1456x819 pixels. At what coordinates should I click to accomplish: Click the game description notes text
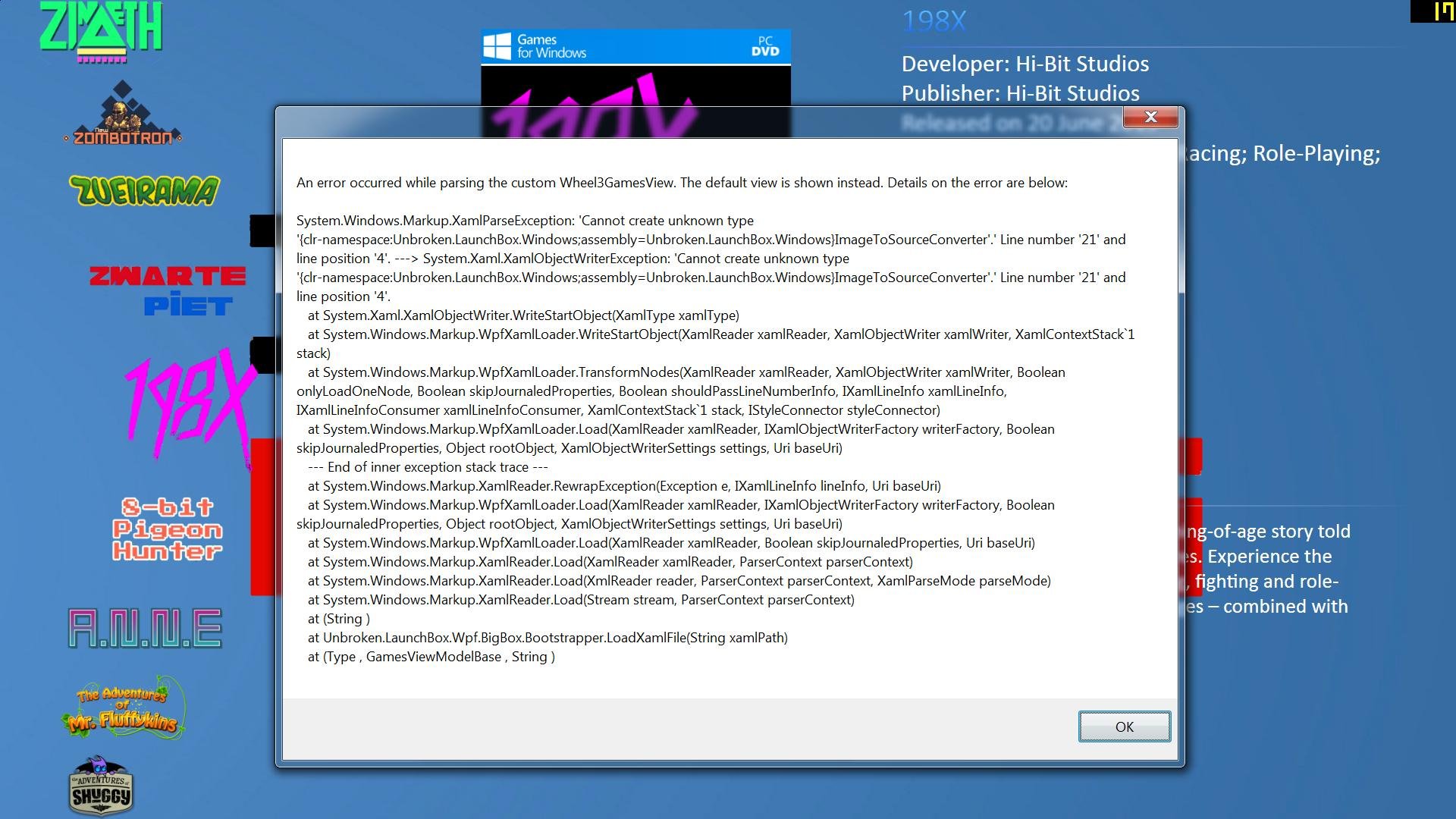point(1266,569)
